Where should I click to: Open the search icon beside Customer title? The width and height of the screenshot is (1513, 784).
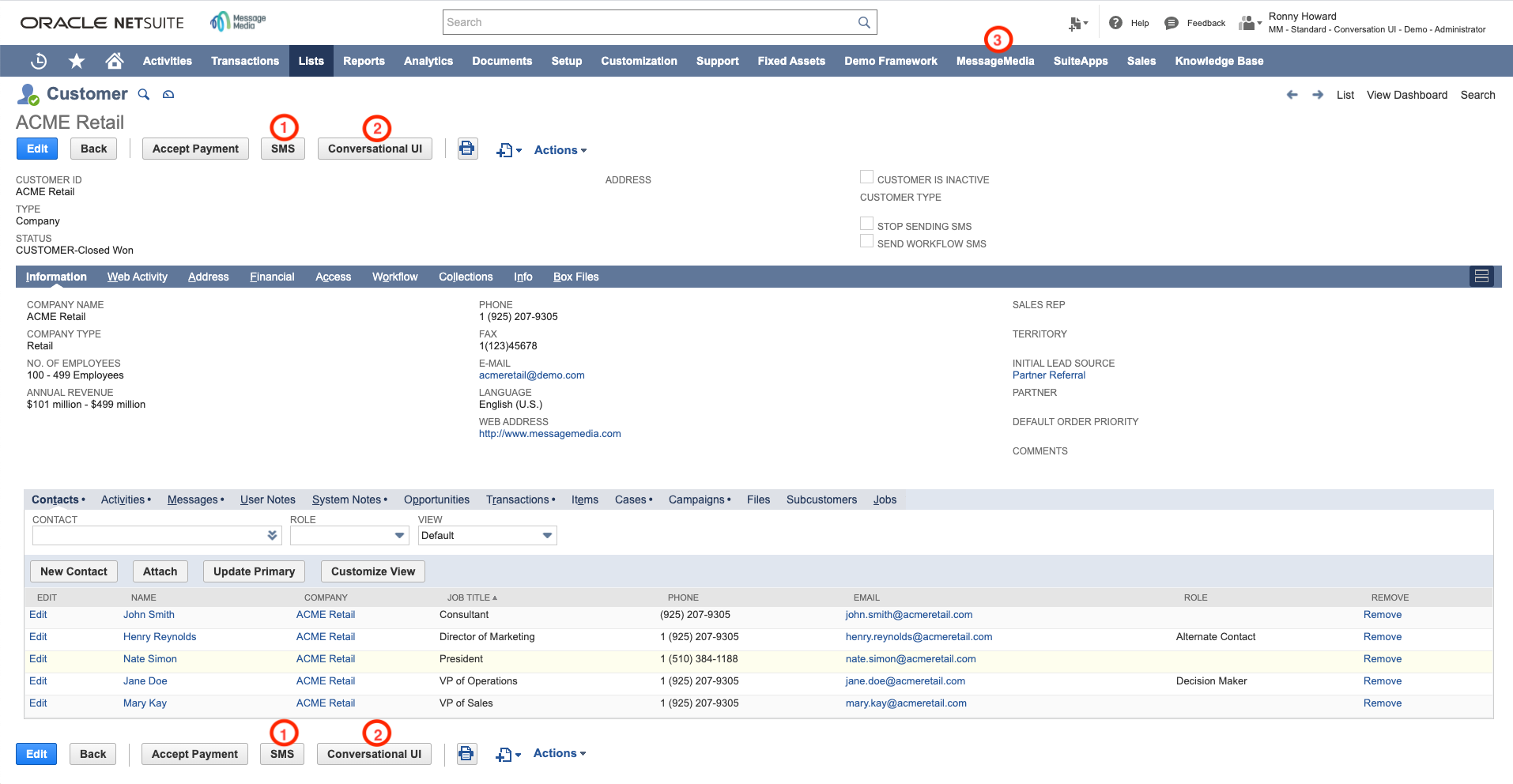144,94
